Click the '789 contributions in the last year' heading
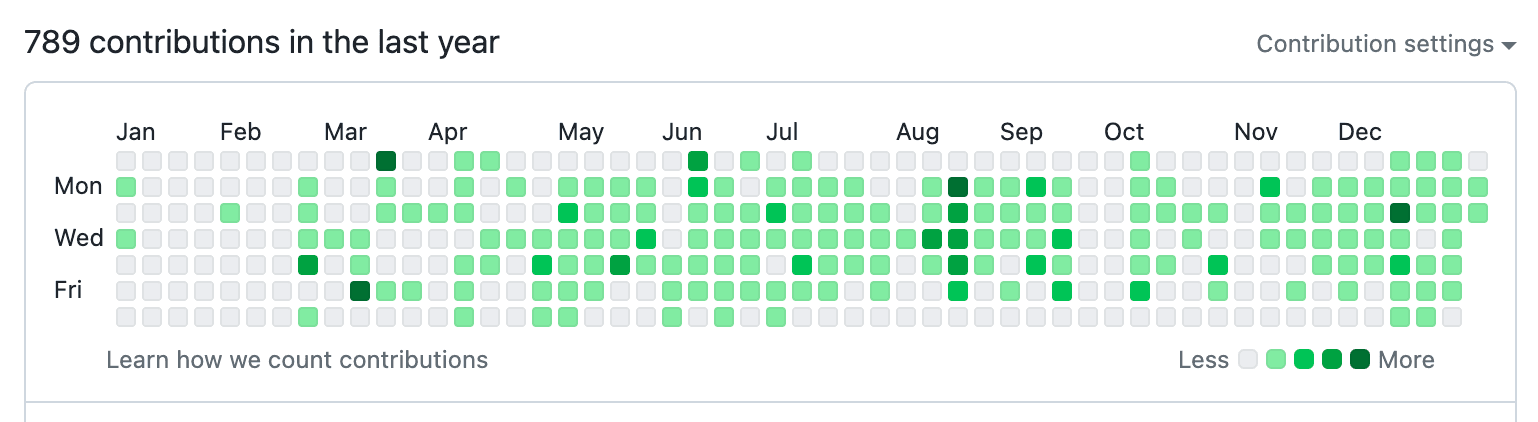Image resolution: width=1538 pixels, height=422 pixels. (261, 43)
